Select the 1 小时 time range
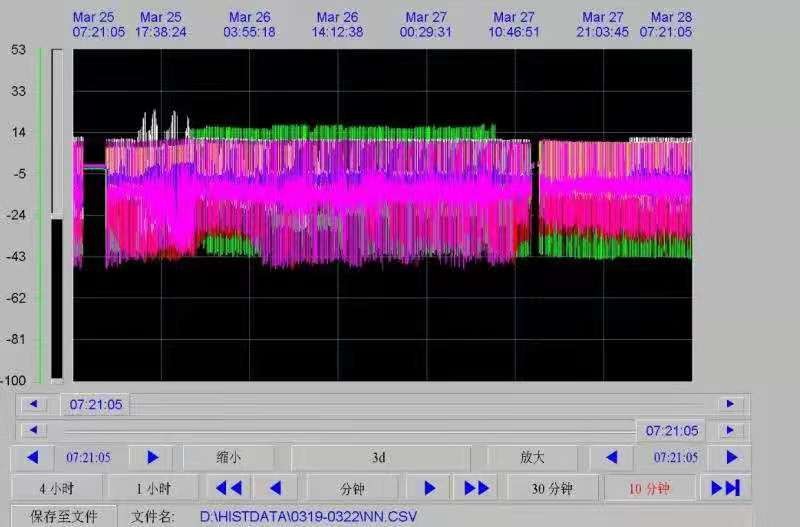 click(152, 488)
